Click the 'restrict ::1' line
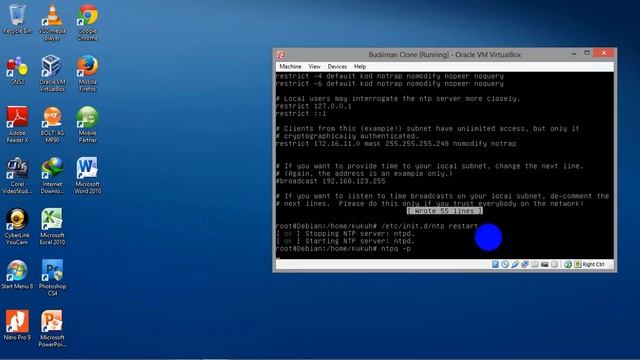 [x=301, y=113]
